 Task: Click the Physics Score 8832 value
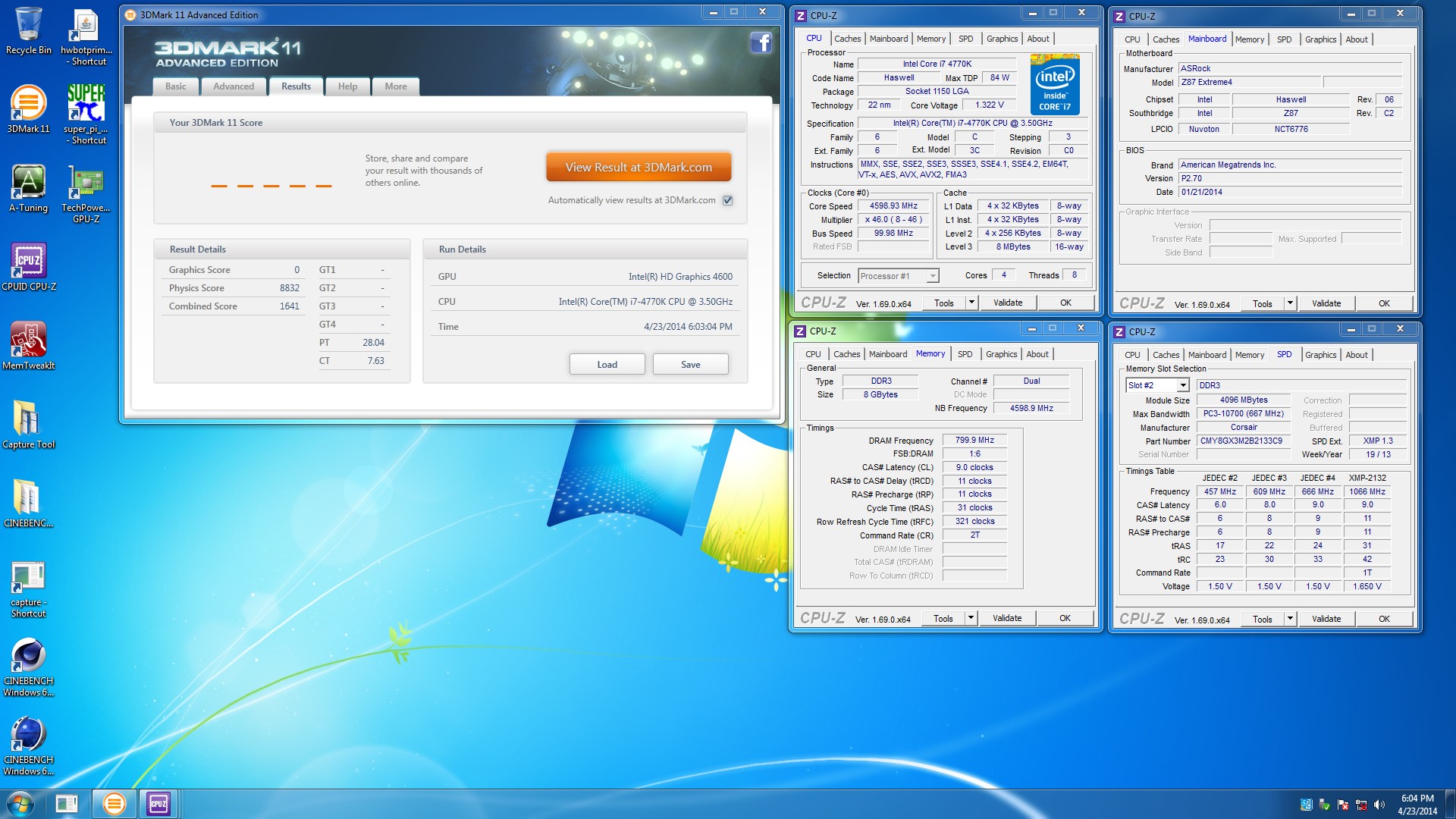pos(289,288)
